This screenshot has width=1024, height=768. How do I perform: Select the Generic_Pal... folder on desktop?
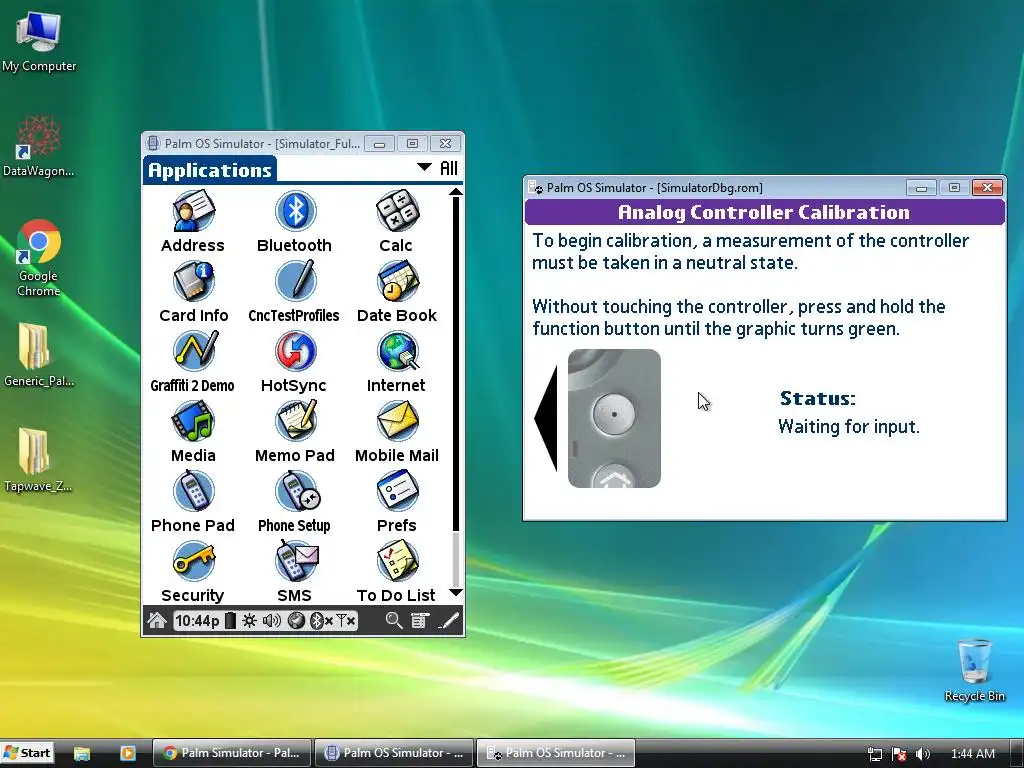point(39,355)
